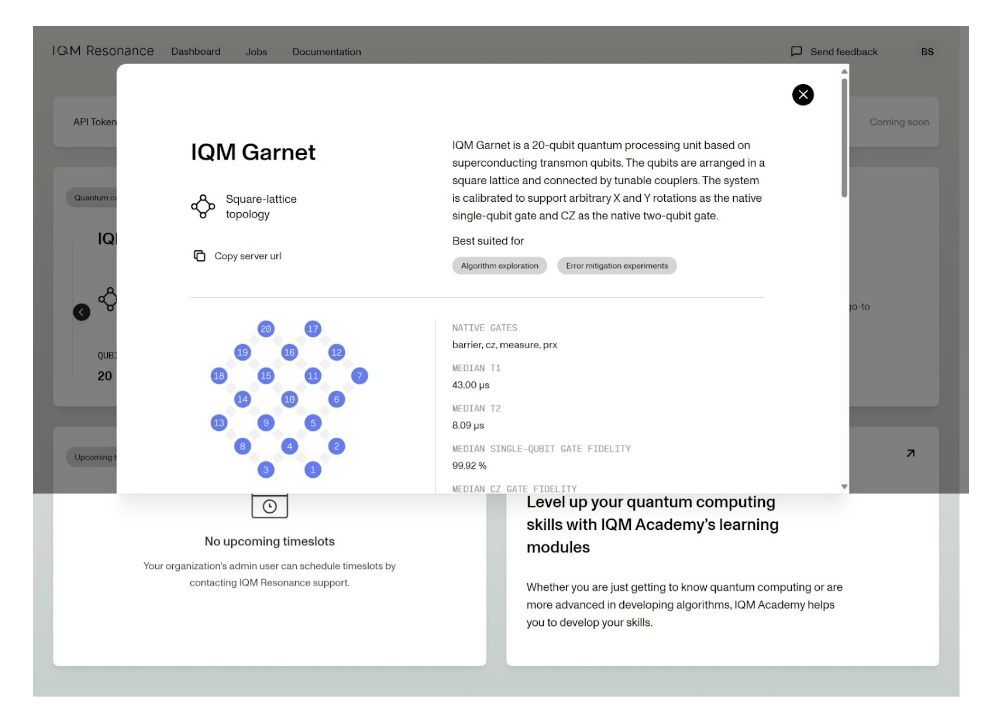Open the BS user avatar menu
The image size is (988, 704).
click(927, 52)
